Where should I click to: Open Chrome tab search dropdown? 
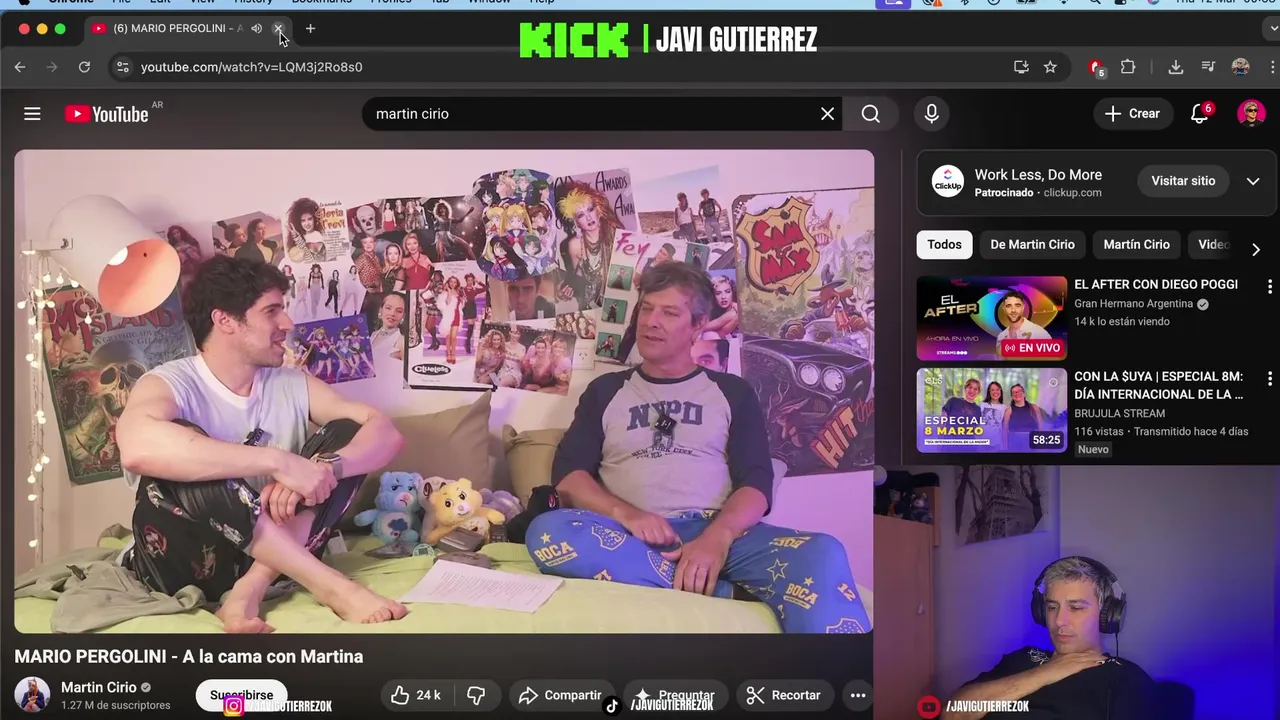[1273, 28]
